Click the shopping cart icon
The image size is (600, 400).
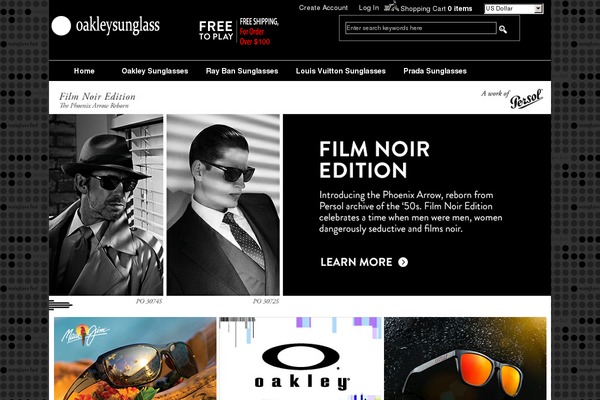391,7
